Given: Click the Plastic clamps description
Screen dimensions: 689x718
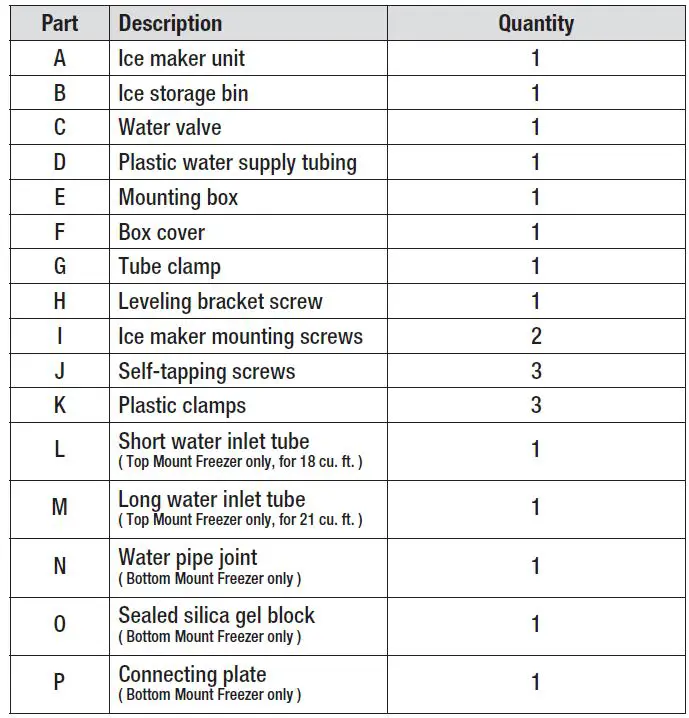Looking at the screenshot, I should click(x=182, y=405).
